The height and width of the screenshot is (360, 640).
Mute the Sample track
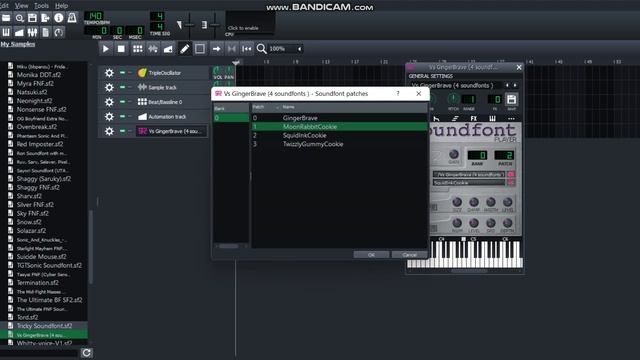tap(122, 87)
